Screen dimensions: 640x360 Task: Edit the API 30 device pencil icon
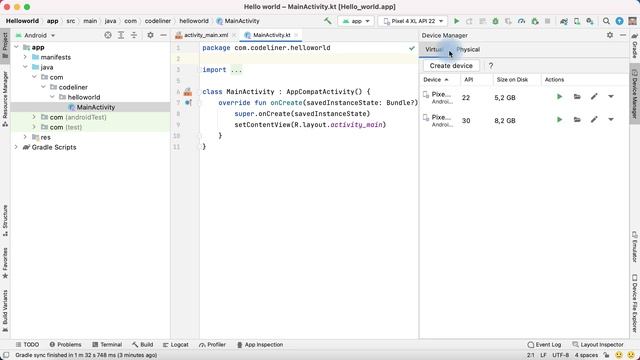pos(594,120)
